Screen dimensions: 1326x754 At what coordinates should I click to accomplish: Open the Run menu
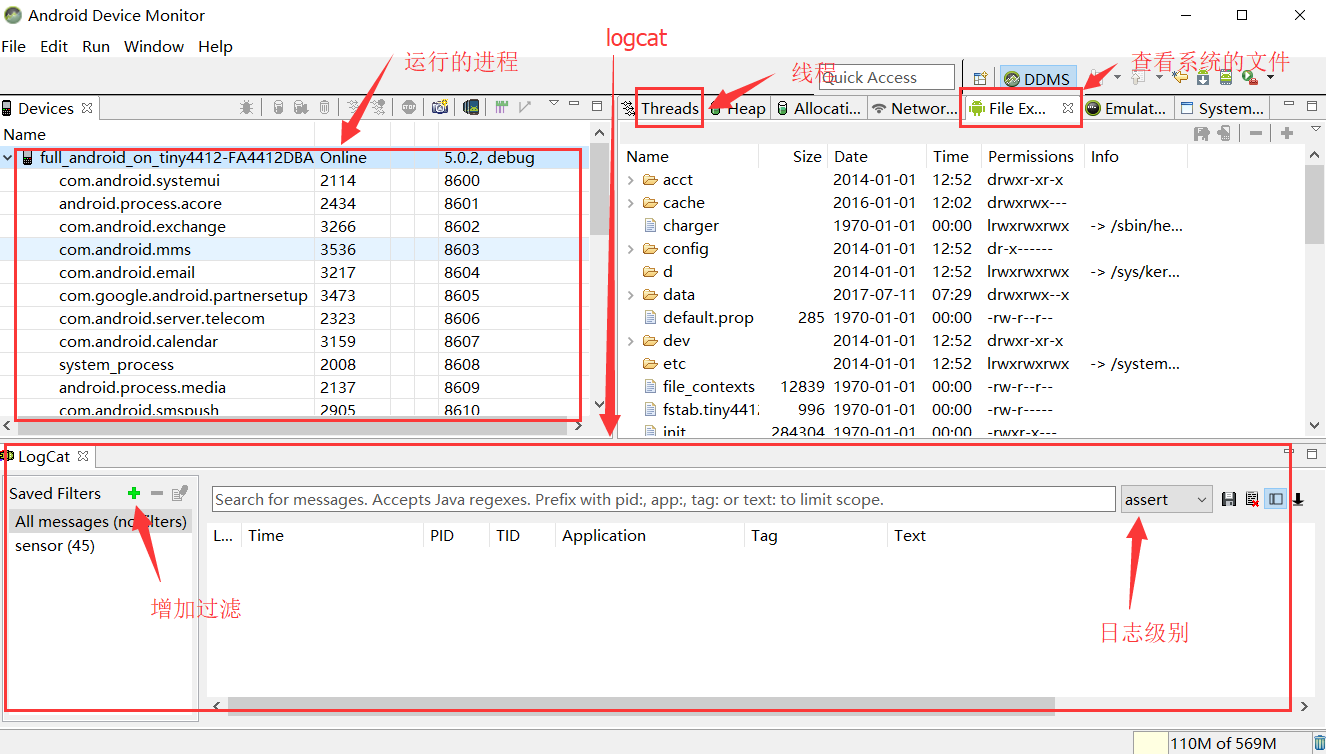point(96,46)
